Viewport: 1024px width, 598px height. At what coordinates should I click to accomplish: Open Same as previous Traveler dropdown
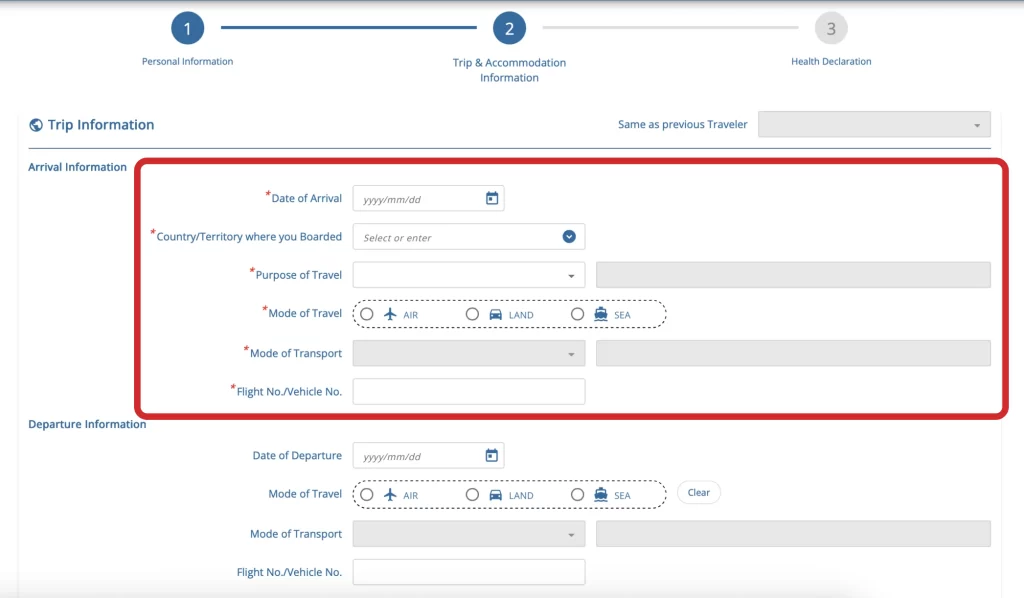pos(874,124)
